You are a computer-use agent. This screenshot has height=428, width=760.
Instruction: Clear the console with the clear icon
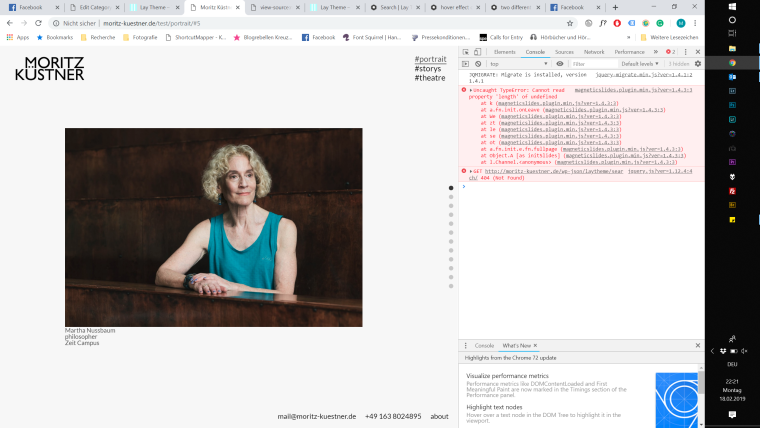coord(478,63)
